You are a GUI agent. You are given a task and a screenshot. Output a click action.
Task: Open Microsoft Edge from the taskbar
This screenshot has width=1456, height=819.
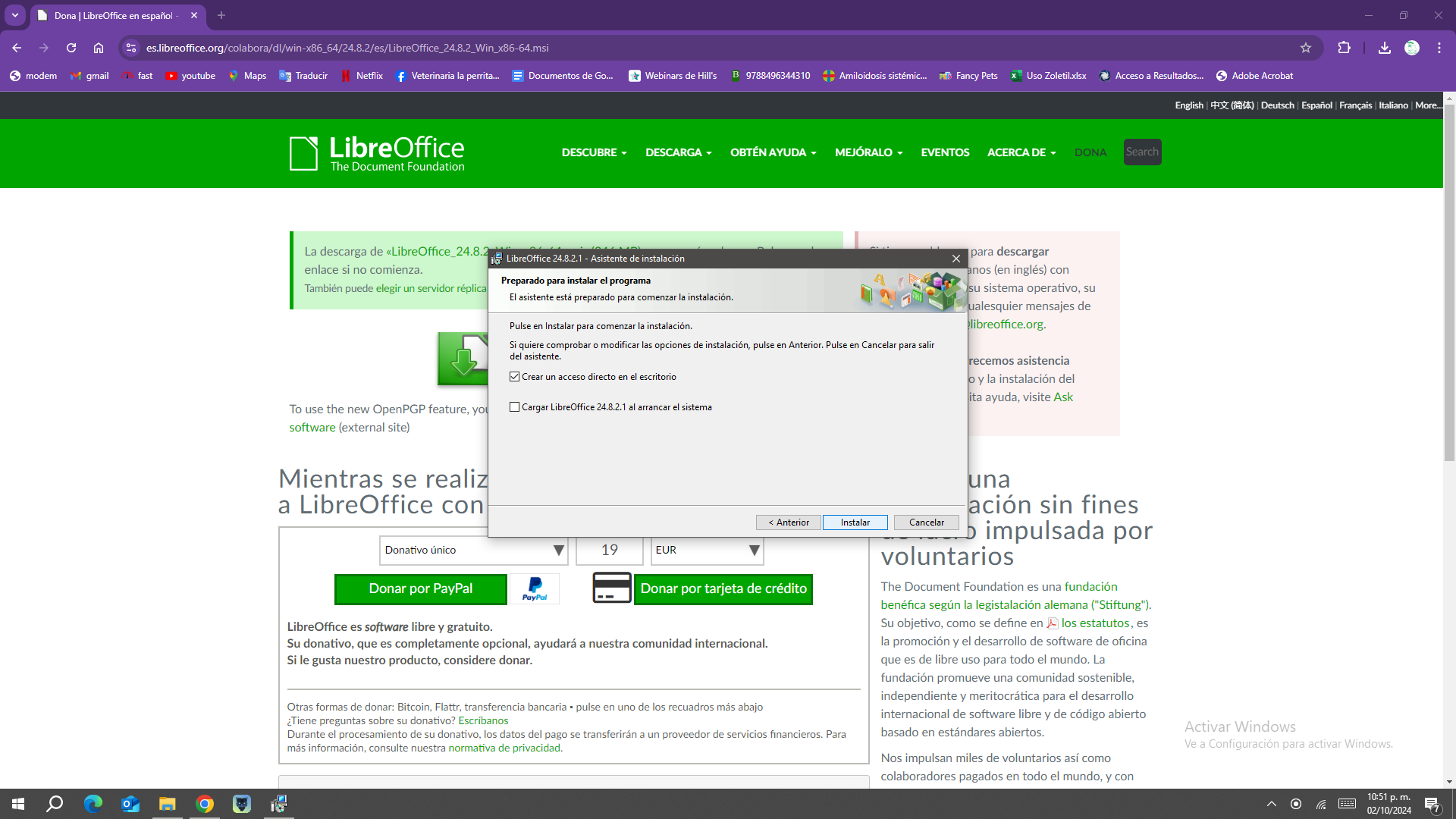click(93, 804)
